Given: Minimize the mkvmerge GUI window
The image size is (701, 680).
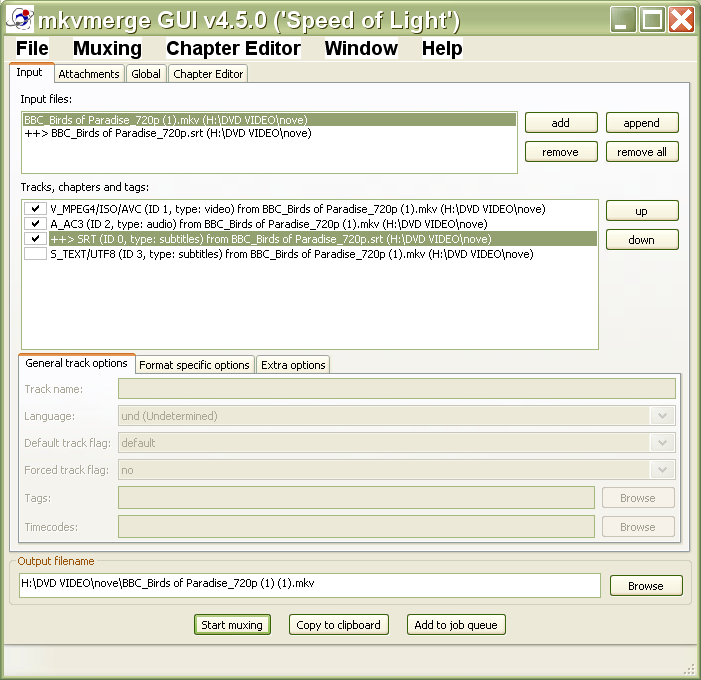Looking at the screenshot, I should click(x=623, y=20).
